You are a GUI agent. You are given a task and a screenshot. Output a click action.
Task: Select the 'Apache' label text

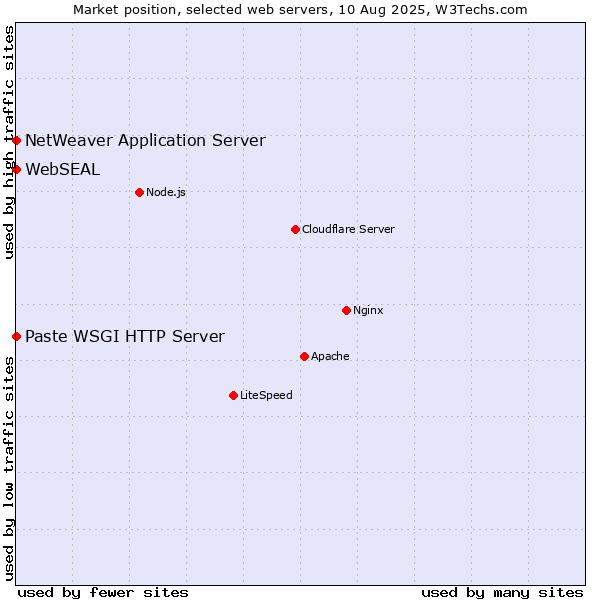pos(330,357)
